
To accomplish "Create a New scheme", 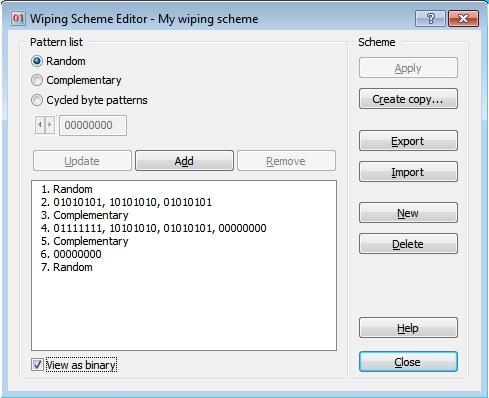I will [x=408, y=213].
